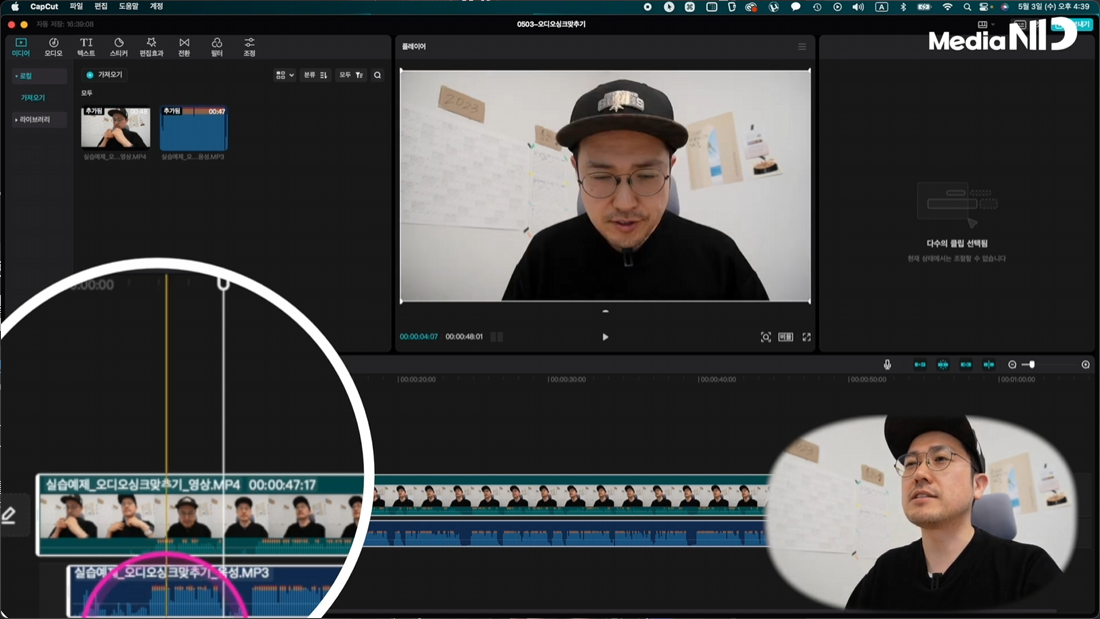Screen dimensions: 1100x619
Task: Click the total duration 00:00:48:01
Action: pos(464,337)
